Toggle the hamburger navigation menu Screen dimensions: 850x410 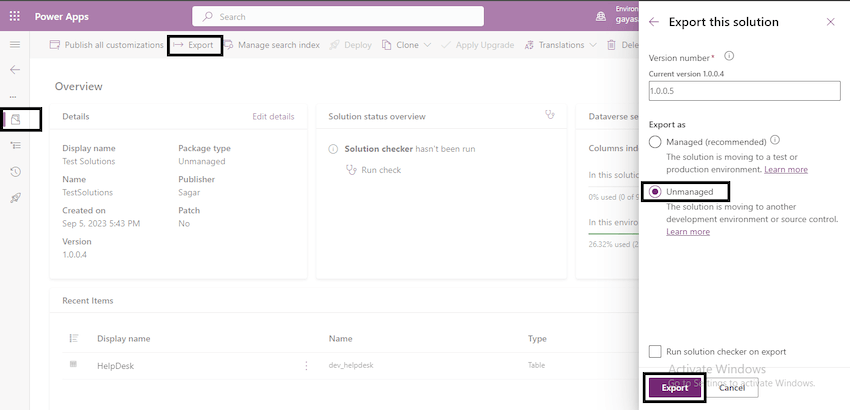[x=15, y=44]
